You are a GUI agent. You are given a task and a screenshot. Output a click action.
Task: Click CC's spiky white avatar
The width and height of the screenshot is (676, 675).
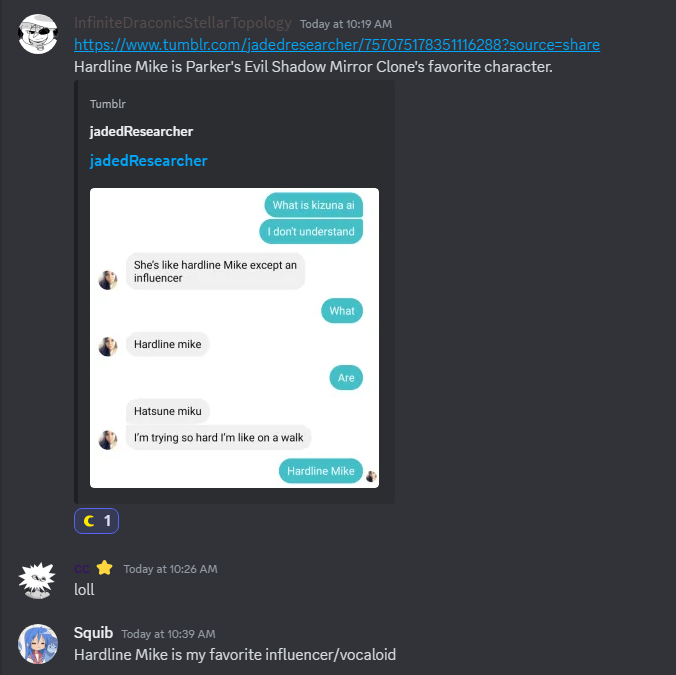coord(37,580)
